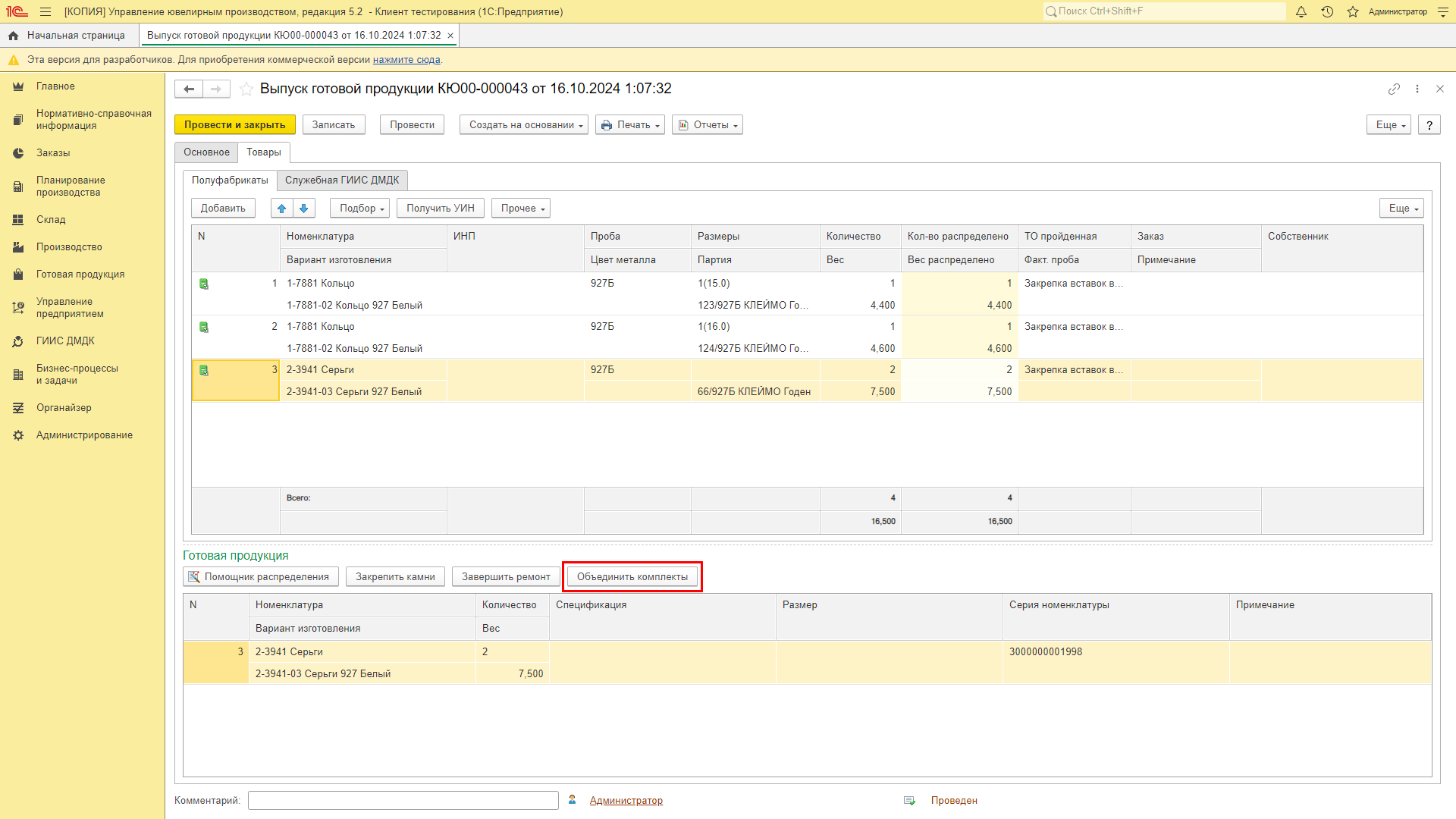Image resolution: width=1456 pixels, height=819 pixels.
Task: Click status icon of row 3 Серьги
Action: (x=204, y=370)
